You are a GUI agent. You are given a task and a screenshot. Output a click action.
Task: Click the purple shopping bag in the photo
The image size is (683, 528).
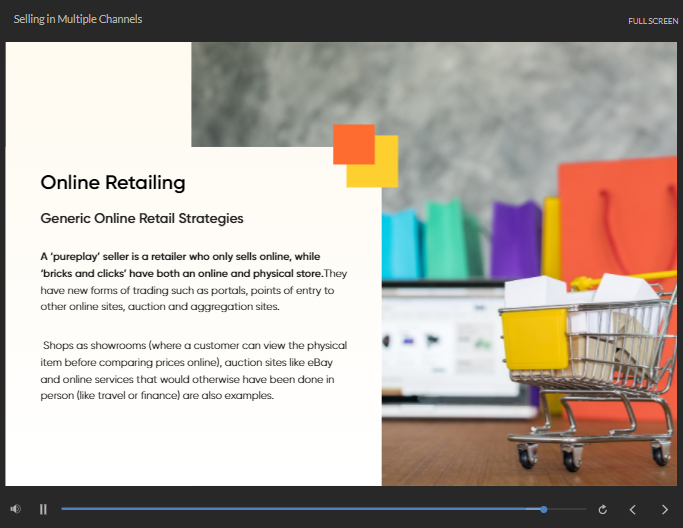click(515, 240)
